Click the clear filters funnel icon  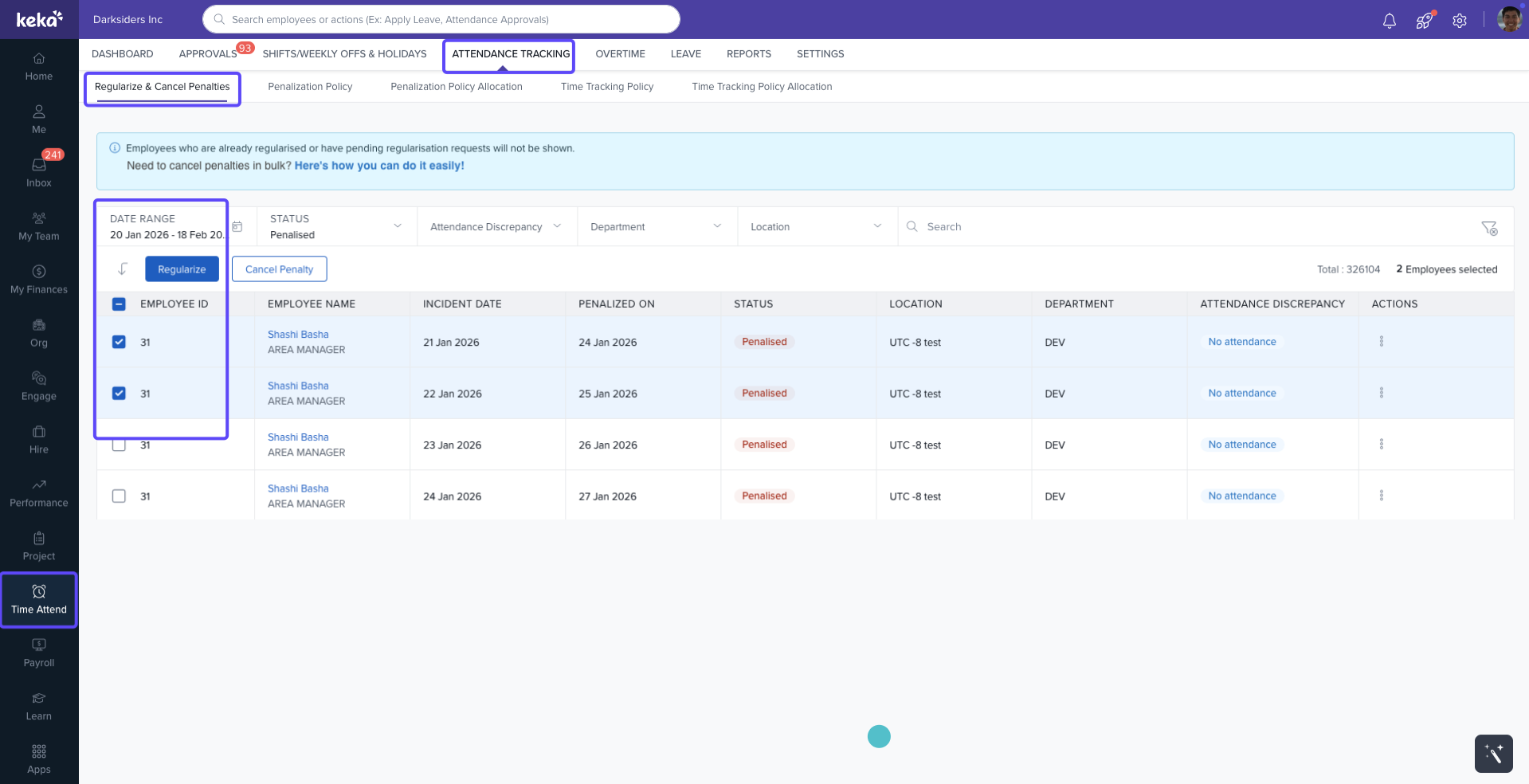(1488, 228)
